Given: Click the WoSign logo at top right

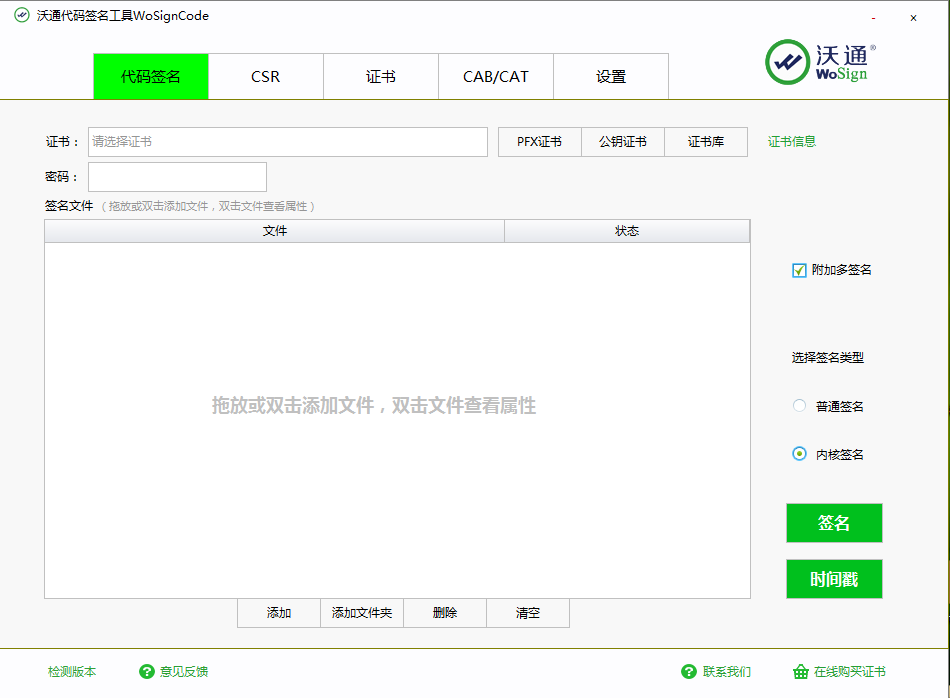Looking at the screenshot, I should click(x=820, y=62).
